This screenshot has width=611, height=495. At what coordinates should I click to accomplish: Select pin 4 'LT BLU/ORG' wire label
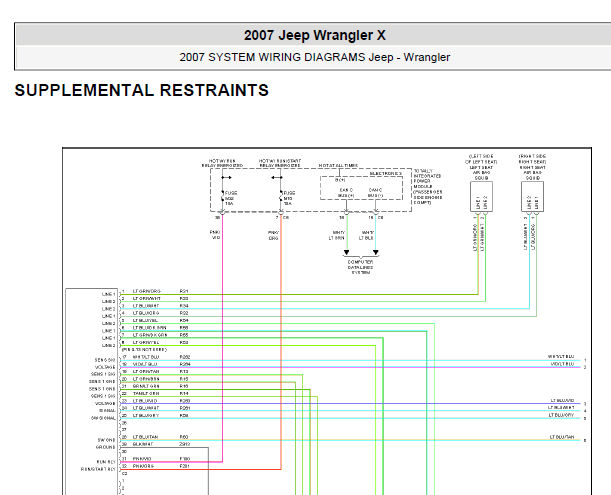coord(146,313)
